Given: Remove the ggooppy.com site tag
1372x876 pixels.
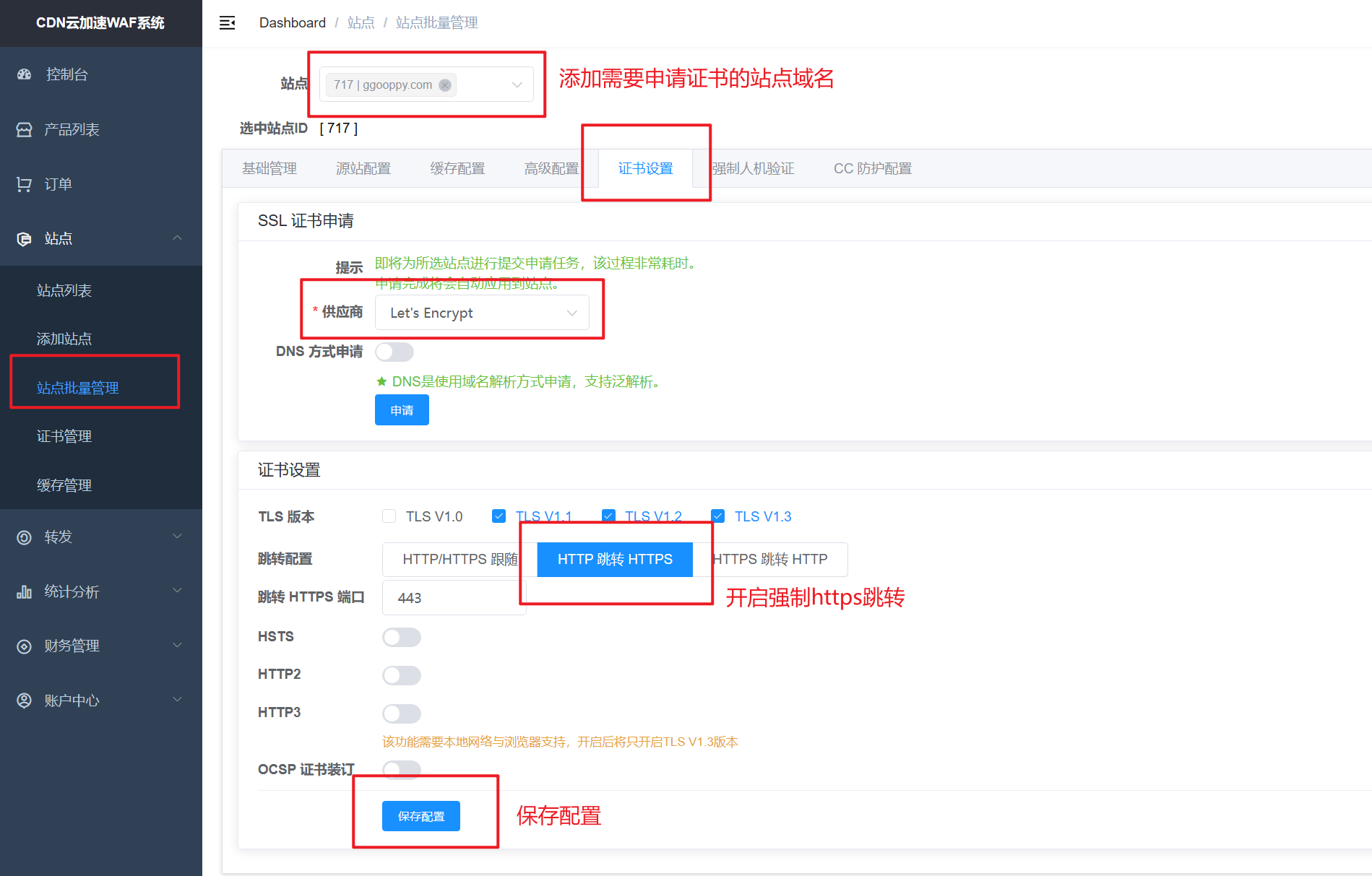Looking at the screenshot, I should pyautogui.click(x=445, y=85).
